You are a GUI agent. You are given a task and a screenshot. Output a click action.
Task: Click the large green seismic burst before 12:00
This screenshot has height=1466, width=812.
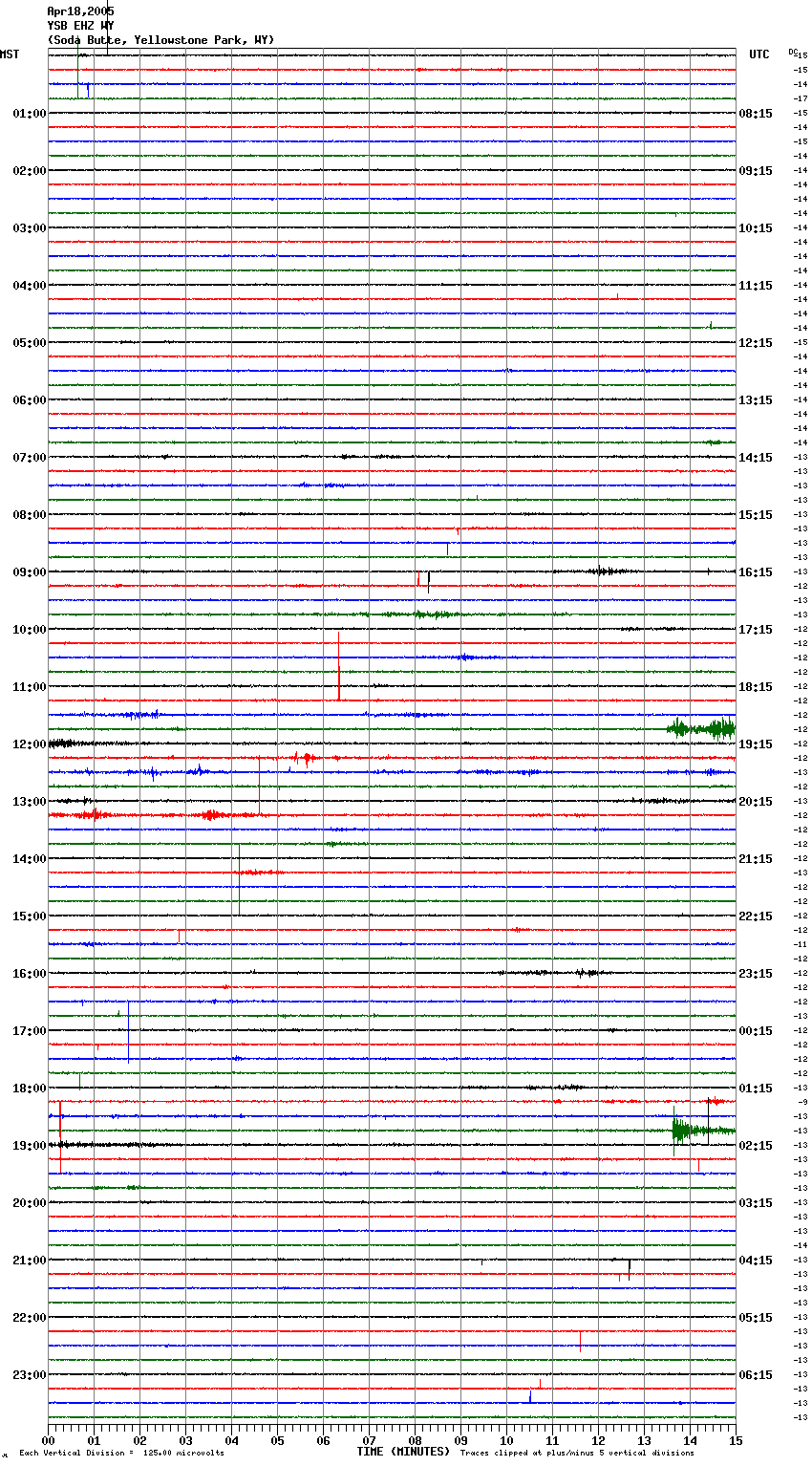701,729
